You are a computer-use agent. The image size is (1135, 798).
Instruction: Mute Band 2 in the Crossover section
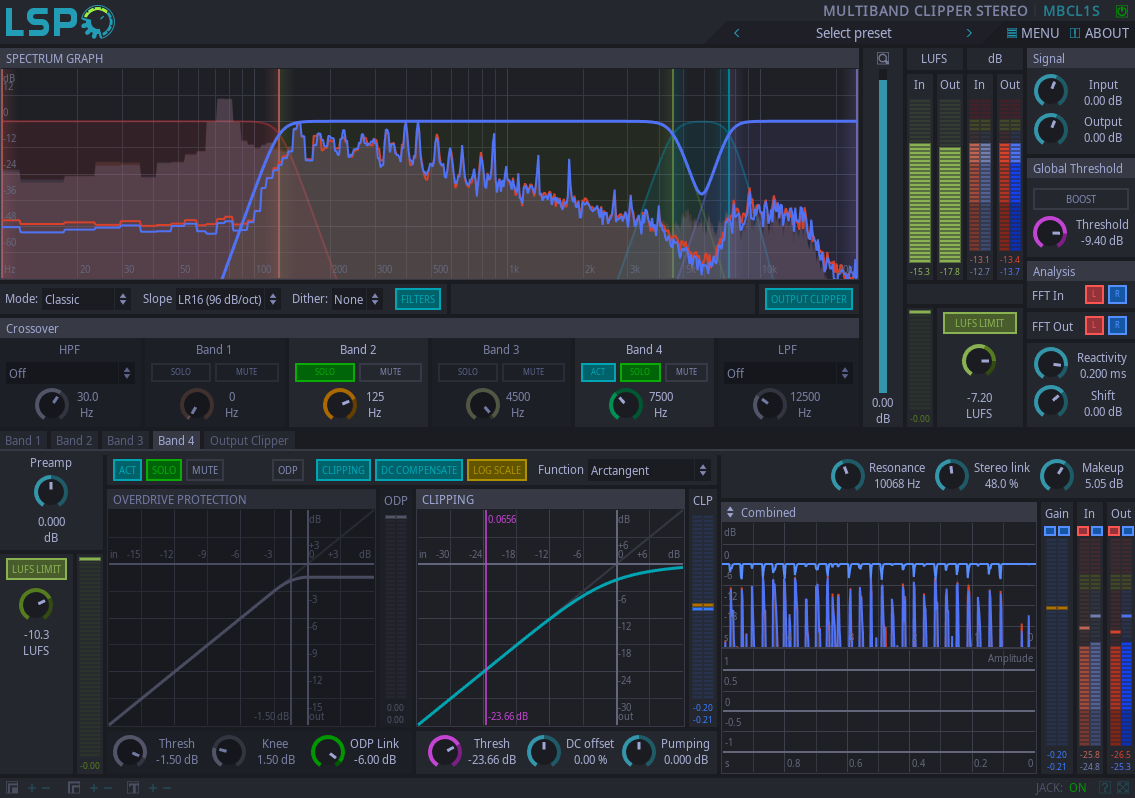390,372
